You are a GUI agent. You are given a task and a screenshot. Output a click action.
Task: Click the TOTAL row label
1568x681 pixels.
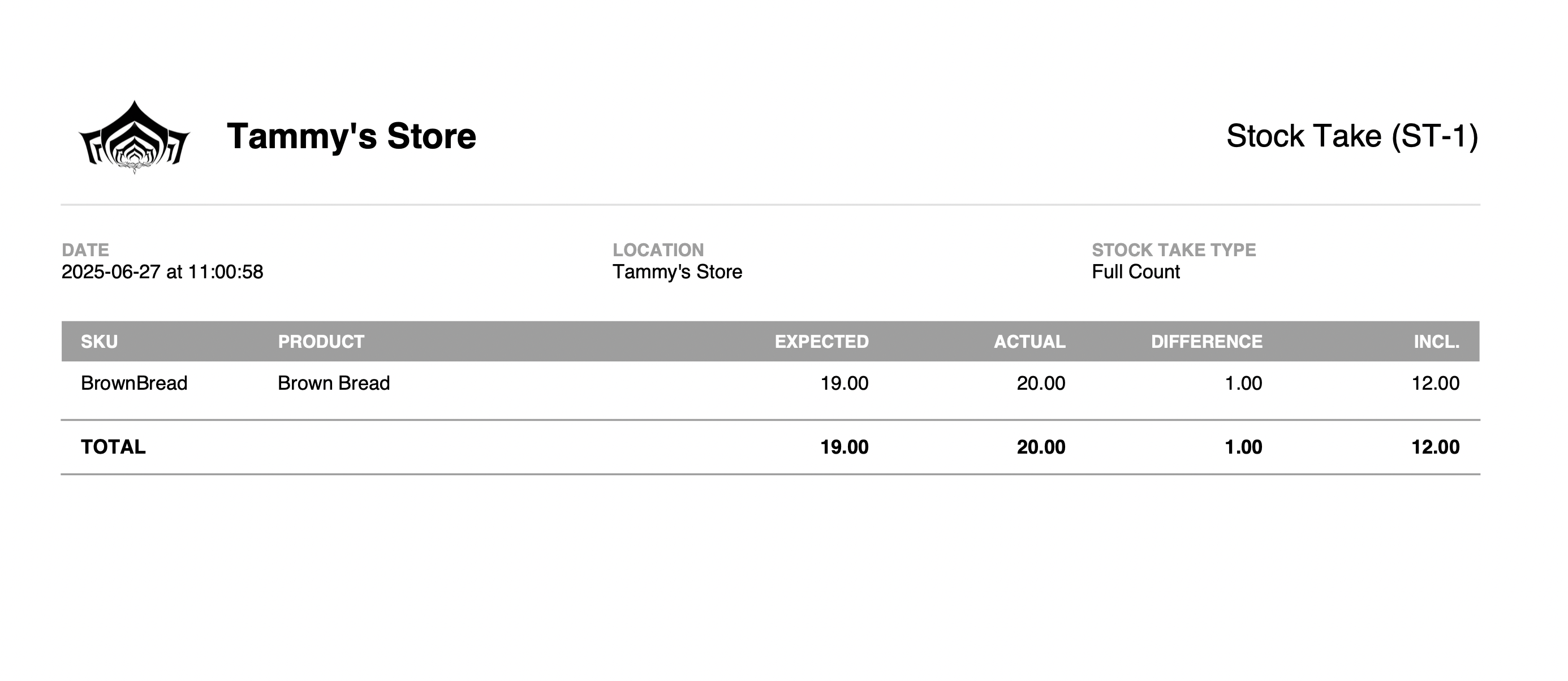(113, 447)
